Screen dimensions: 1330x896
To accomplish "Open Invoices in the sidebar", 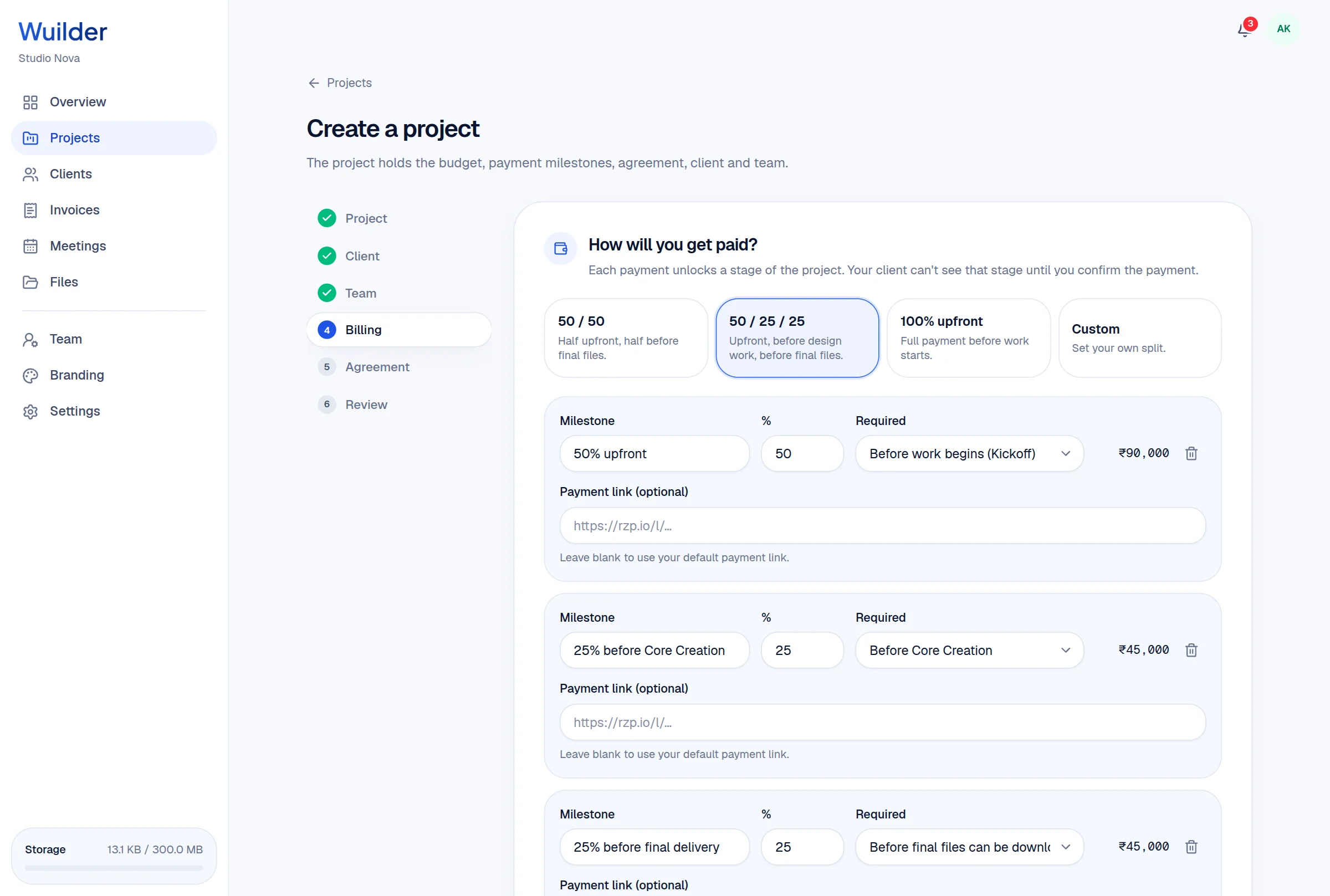I will point(114,211).
